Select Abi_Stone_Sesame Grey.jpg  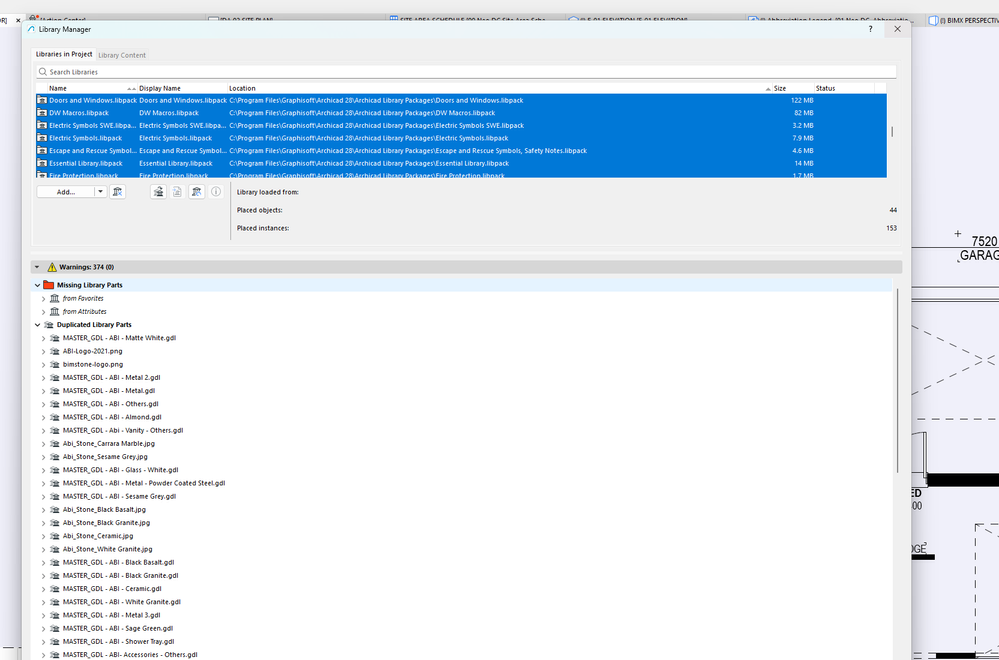105,457
